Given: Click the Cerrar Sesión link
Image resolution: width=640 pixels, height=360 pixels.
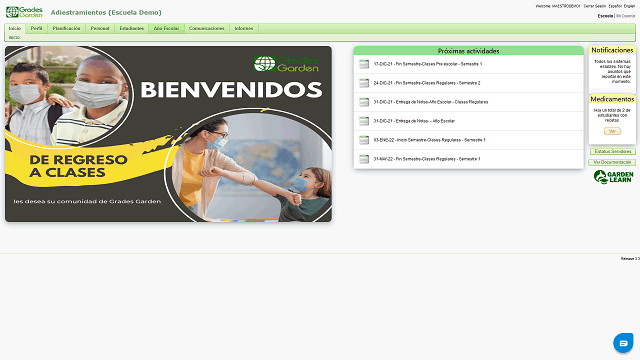Looking at the screenshot, I should coord(595,6).
